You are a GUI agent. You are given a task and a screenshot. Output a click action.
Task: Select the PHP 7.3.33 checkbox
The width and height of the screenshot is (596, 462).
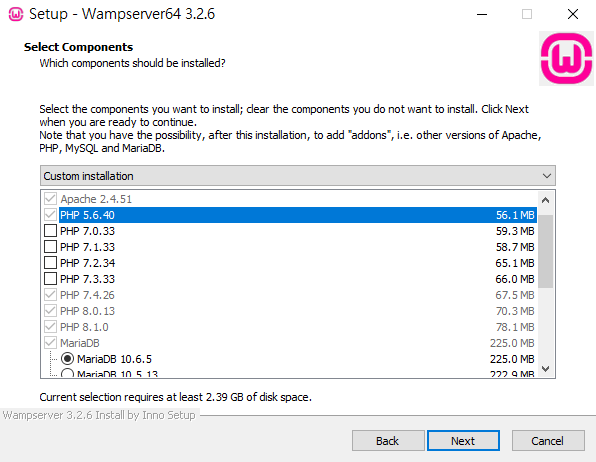click(51, 279)
